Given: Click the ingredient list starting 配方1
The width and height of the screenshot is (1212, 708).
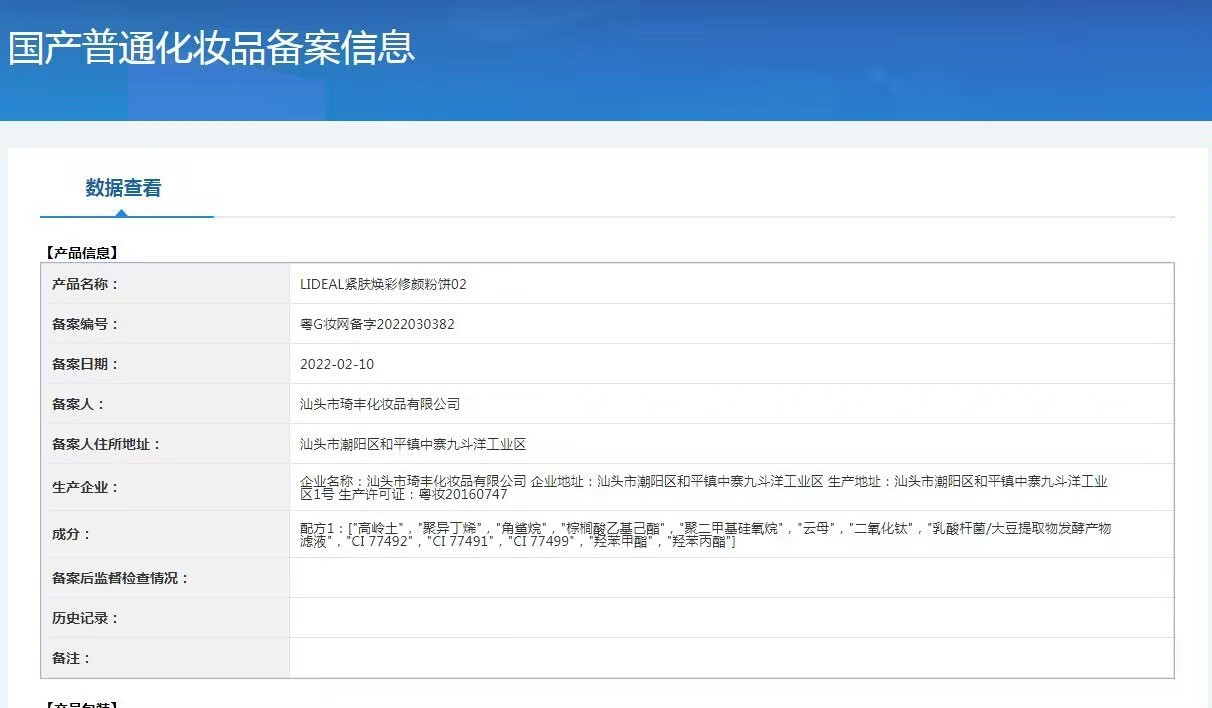Looking at the screenshot, I should (706, 534).
